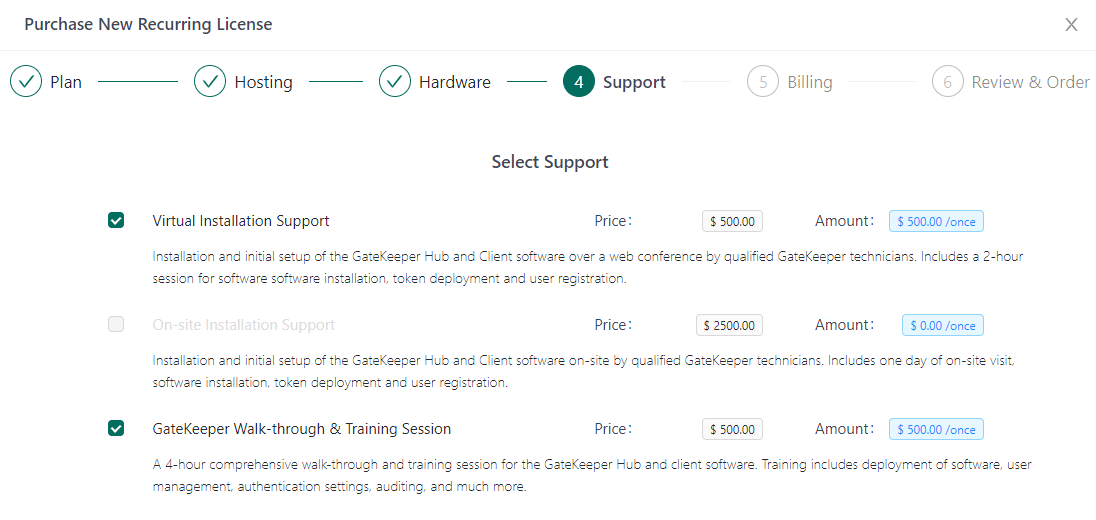Click the Virtual Installation Support label
Viewport: 1096px width, 520px height.
pyautogui.click(x=241, y=221)
